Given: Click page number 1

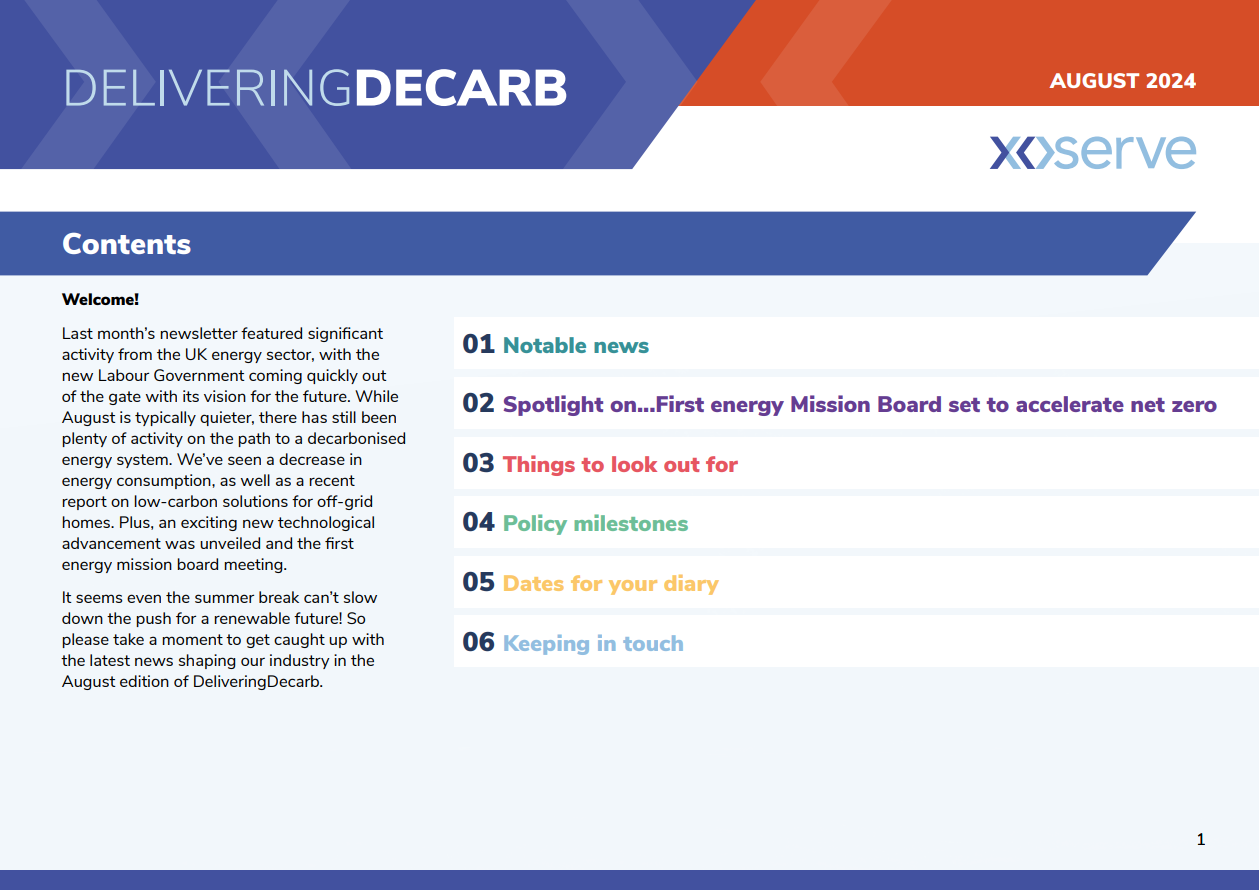Looking at the screenshot, I should click(1201, 840).
